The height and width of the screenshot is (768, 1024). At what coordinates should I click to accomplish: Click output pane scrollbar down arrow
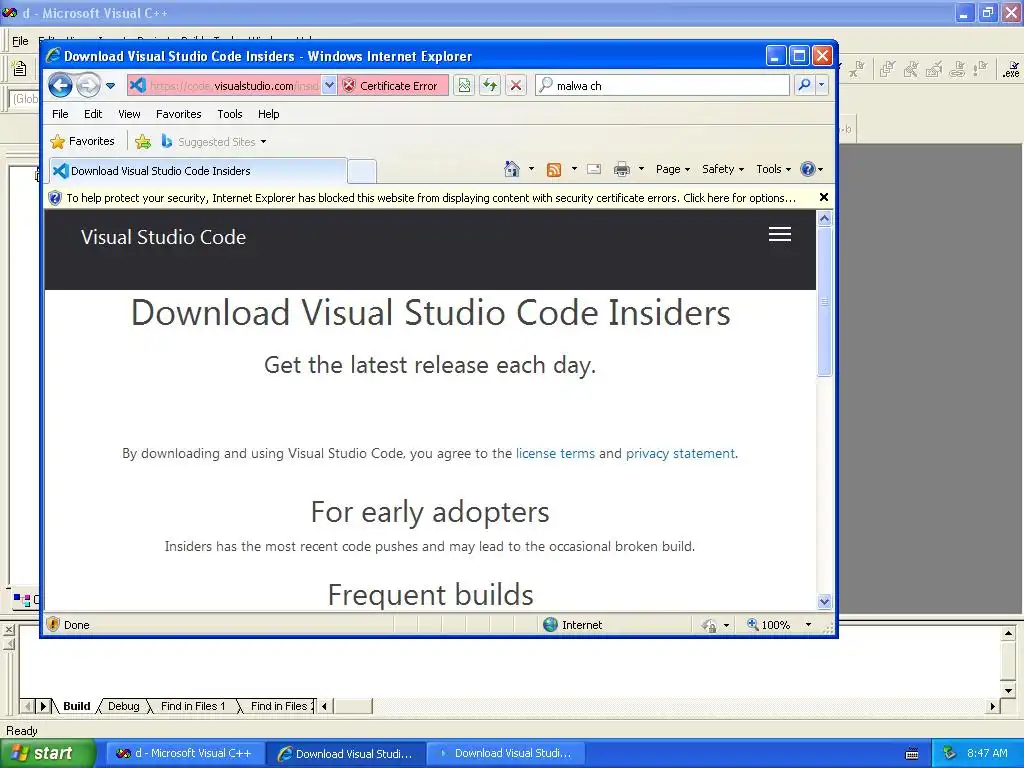click(x=1008, y=690)
